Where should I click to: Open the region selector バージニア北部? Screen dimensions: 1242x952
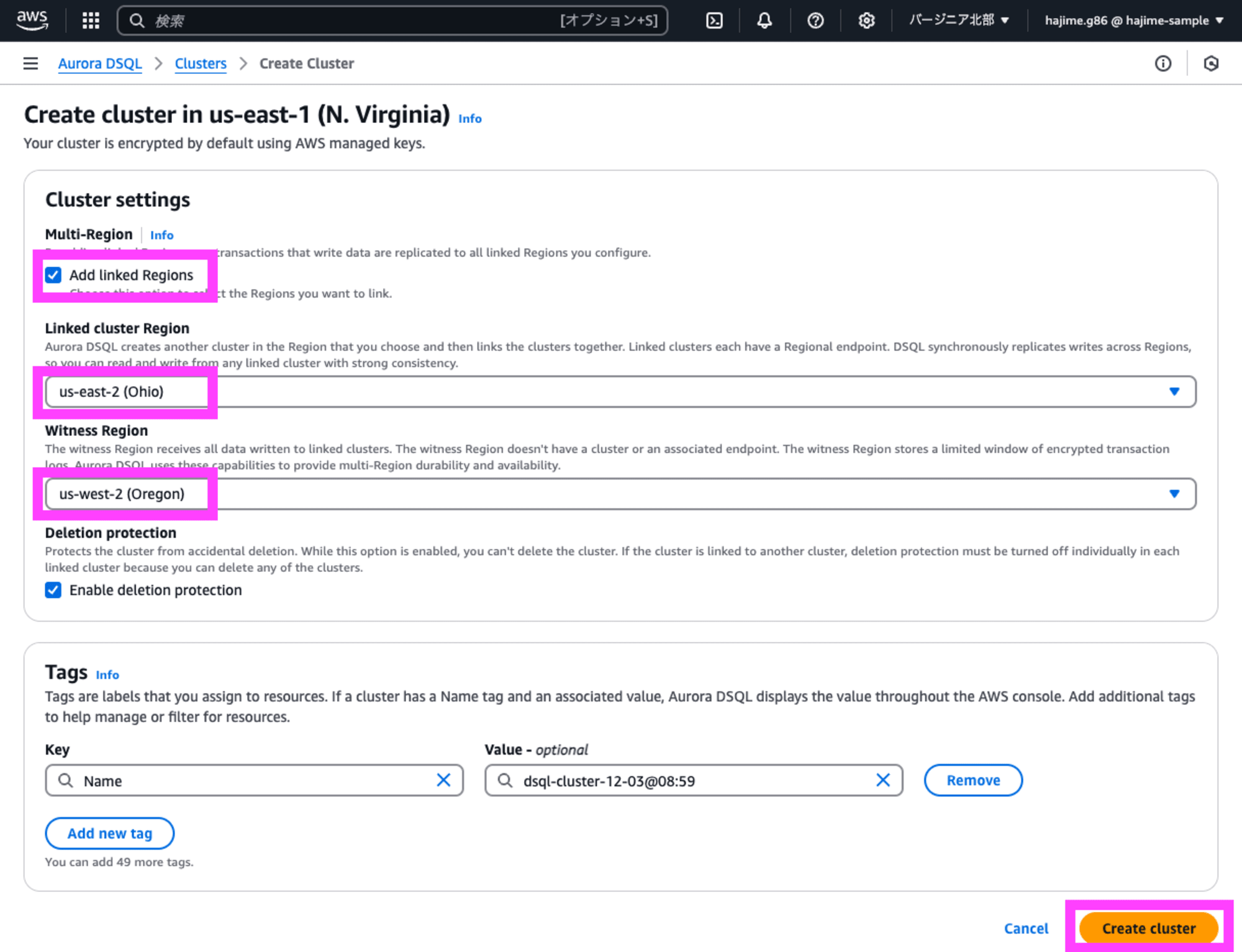point(959,20)
